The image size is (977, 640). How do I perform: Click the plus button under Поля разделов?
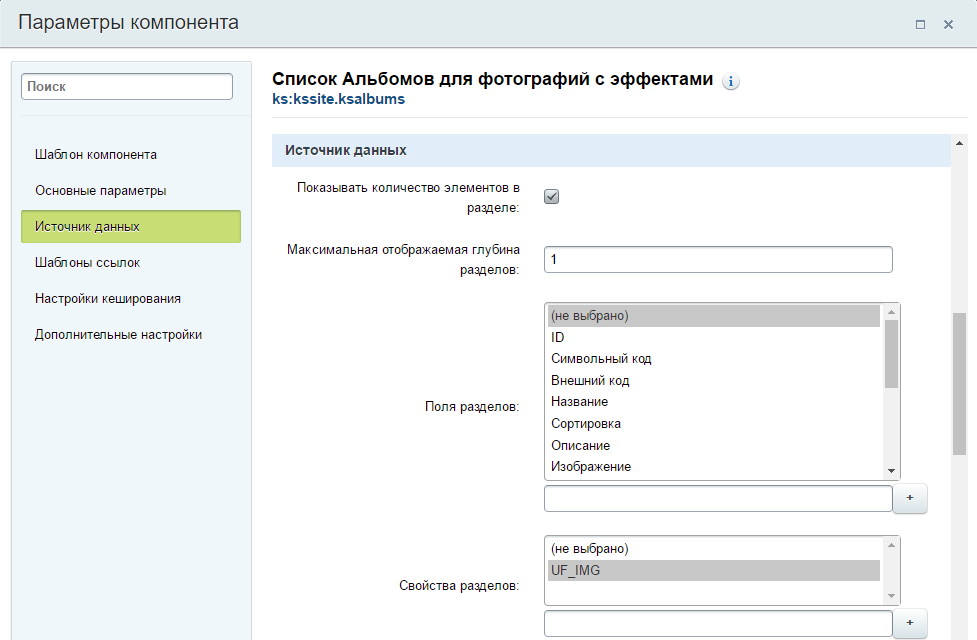909,498
